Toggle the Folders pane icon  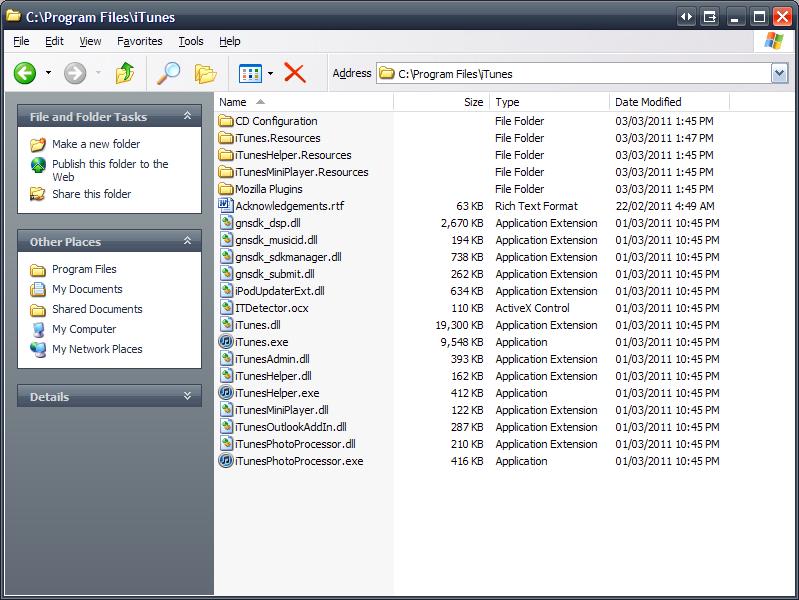[205, 74]
